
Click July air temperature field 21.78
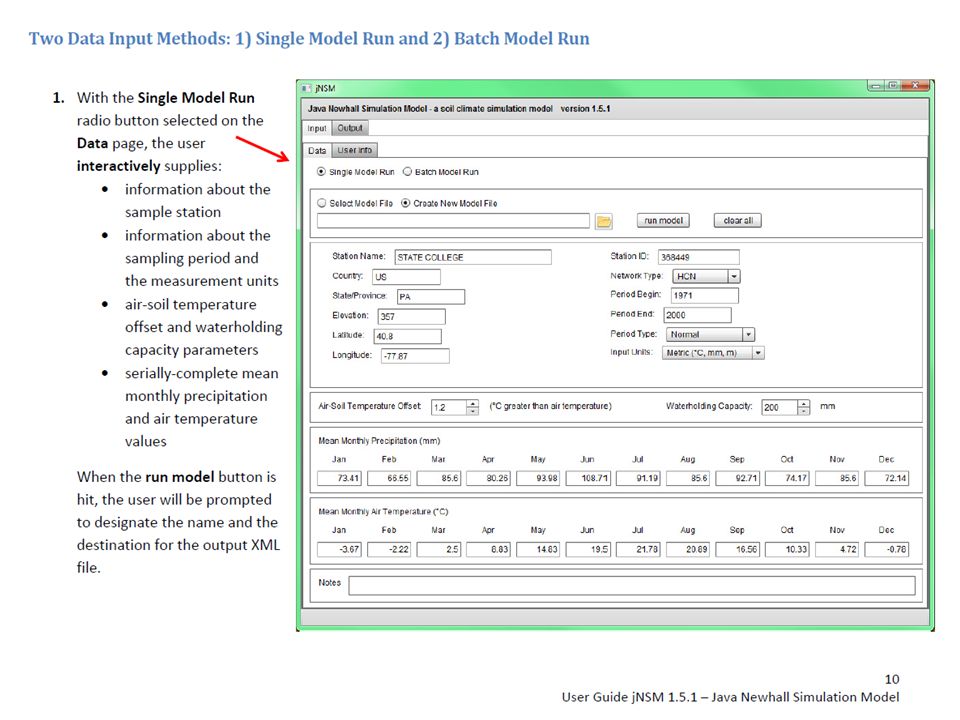(x=638, y=549)
